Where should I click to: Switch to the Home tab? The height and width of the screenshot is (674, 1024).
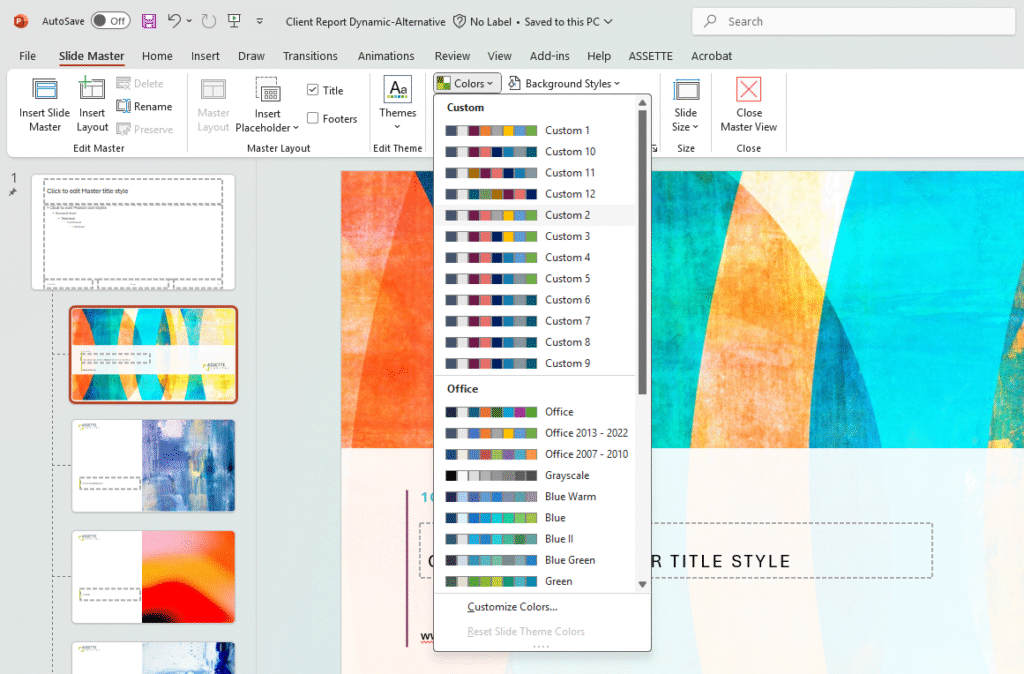(x=157, y=56)
